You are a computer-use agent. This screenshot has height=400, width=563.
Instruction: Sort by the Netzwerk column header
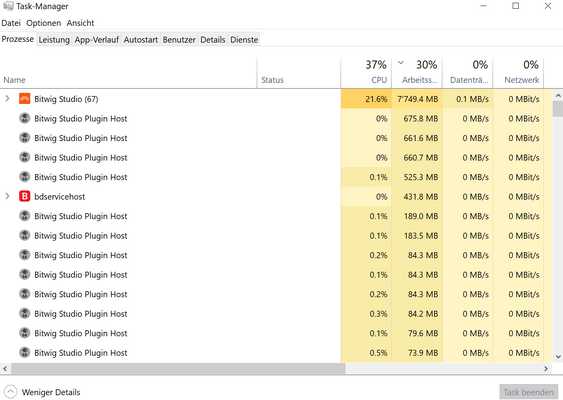point(518,73)
